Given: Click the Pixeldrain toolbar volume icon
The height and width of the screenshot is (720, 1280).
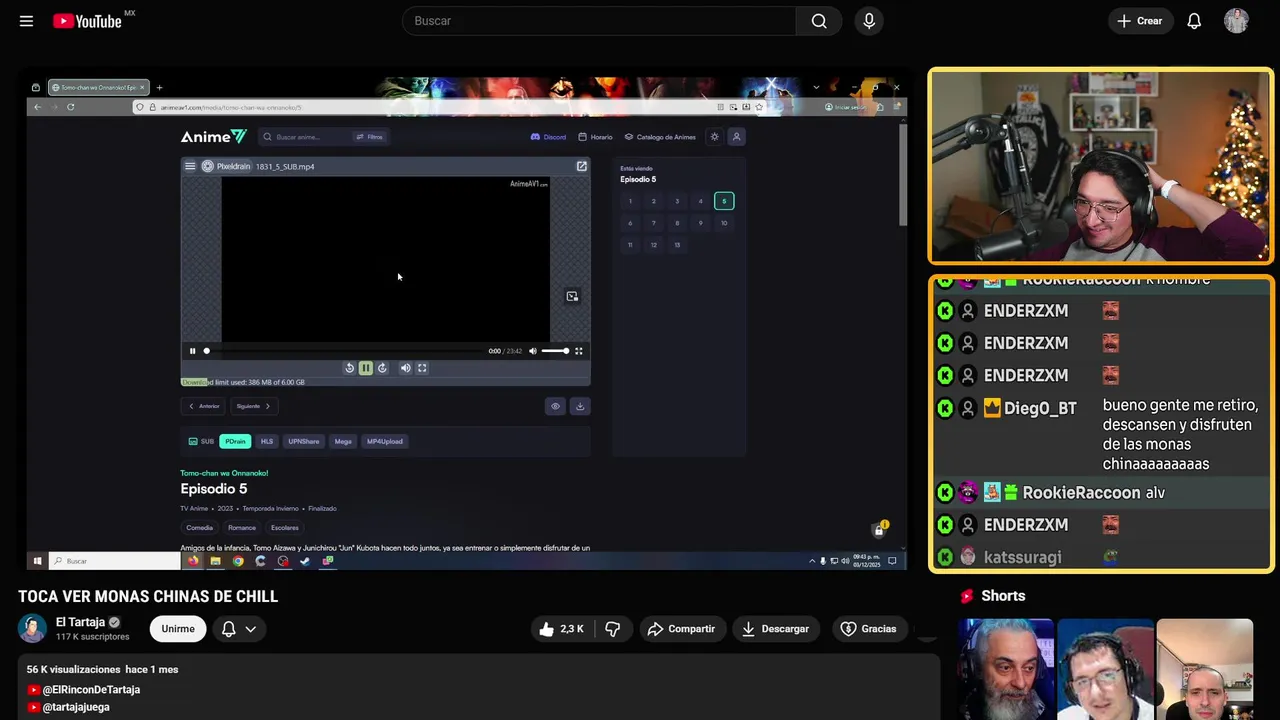Looking at the screenshot, I should tap(405, 368).
